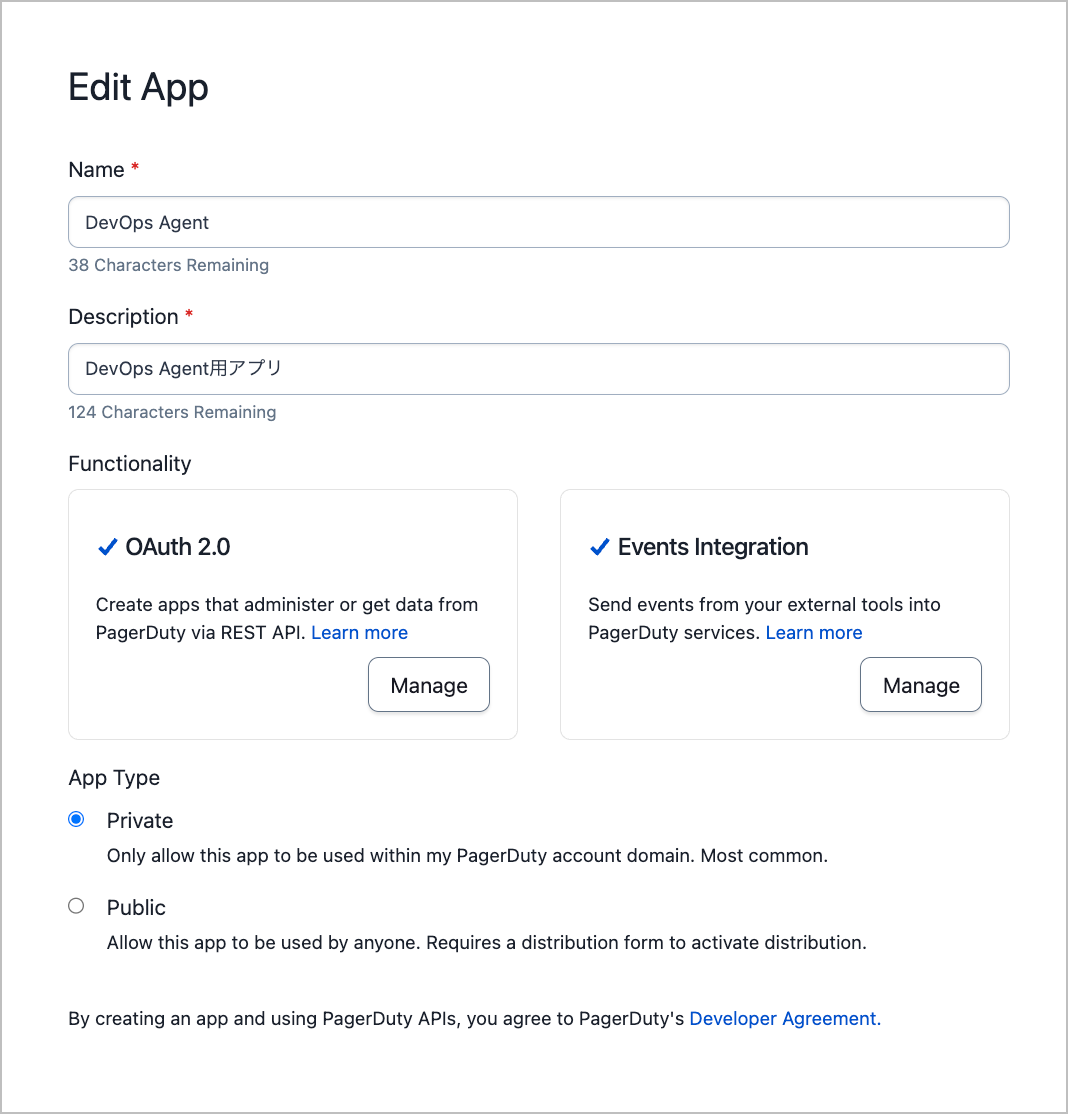This screenshot has width=1068, height=1114.
Task: Click the Edit App page heading
Action: click(138, 87)
